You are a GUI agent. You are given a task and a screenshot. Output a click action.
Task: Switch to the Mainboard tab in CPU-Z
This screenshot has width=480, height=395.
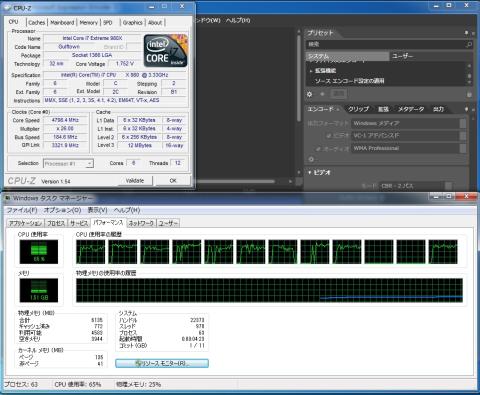coord(62,23)
